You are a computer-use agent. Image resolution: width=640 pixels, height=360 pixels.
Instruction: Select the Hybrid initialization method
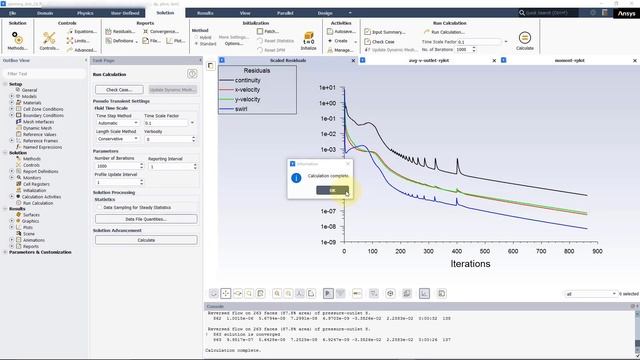[203, 37]
